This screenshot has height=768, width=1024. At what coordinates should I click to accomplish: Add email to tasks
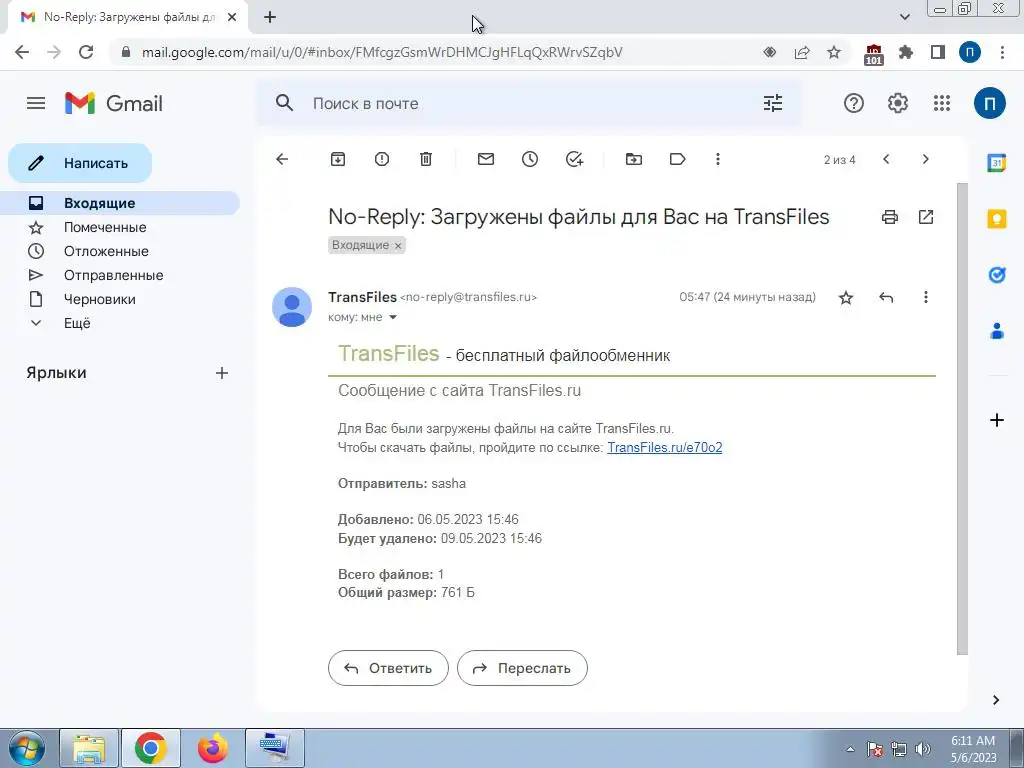point(574,159)
